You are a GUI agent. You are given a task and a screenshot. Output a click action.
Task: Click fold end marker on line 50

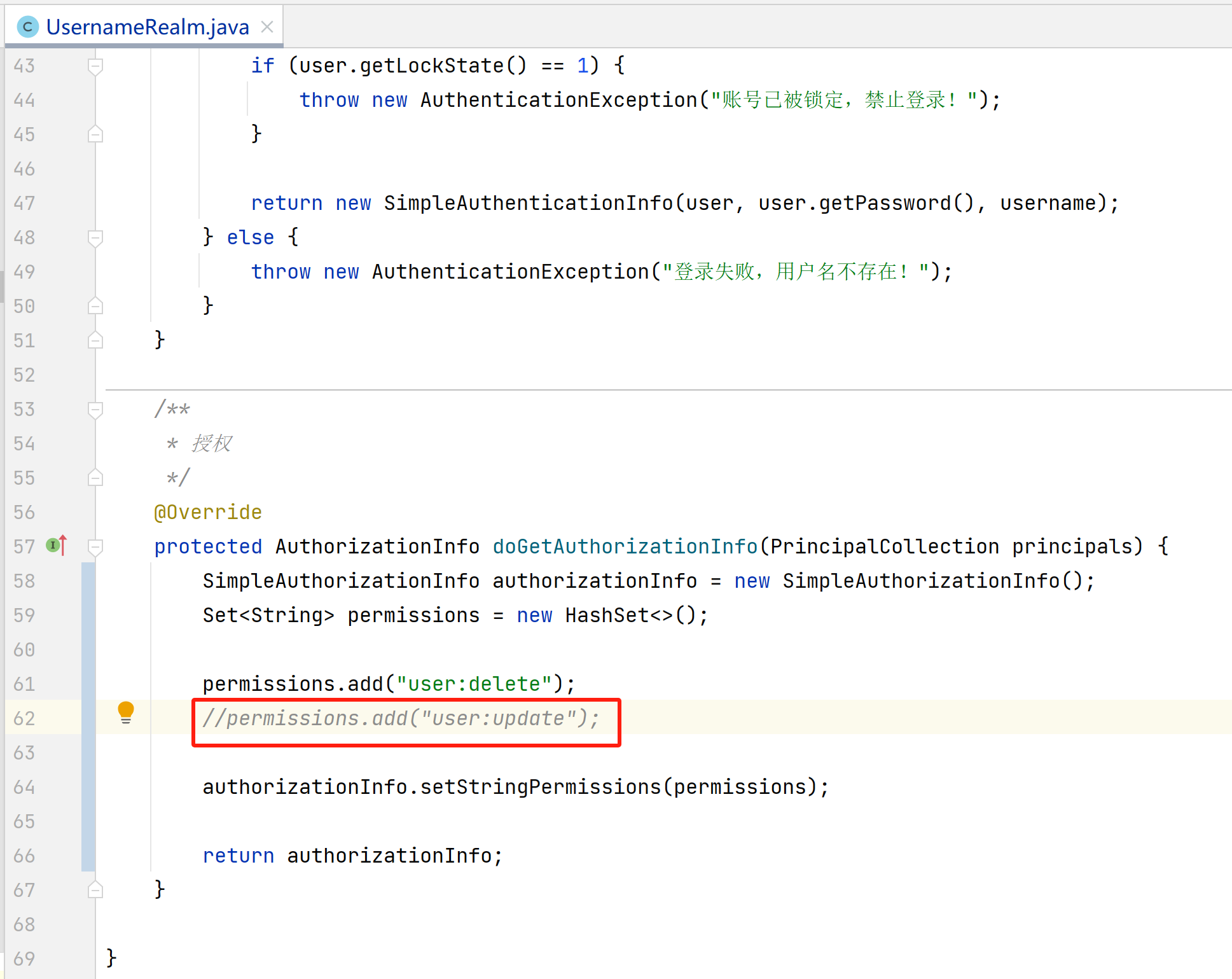(x=95, y=306)
